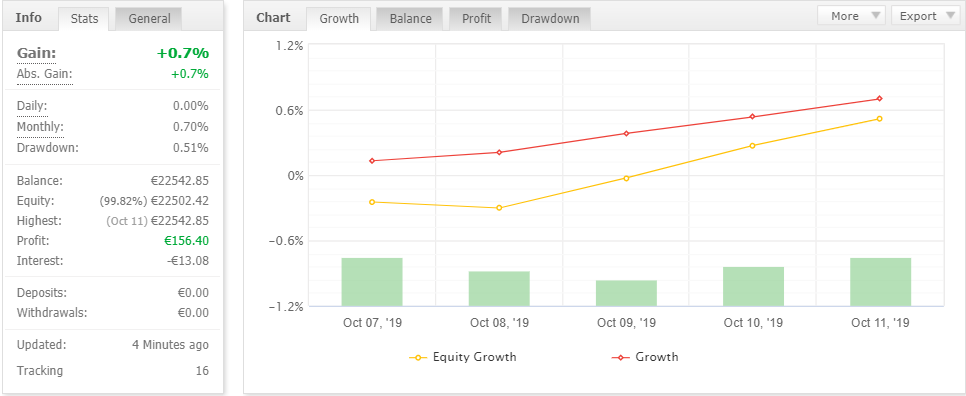View the Drawdown chart tab
Viewport: 966px width, 396px height.
click(550, 18)
